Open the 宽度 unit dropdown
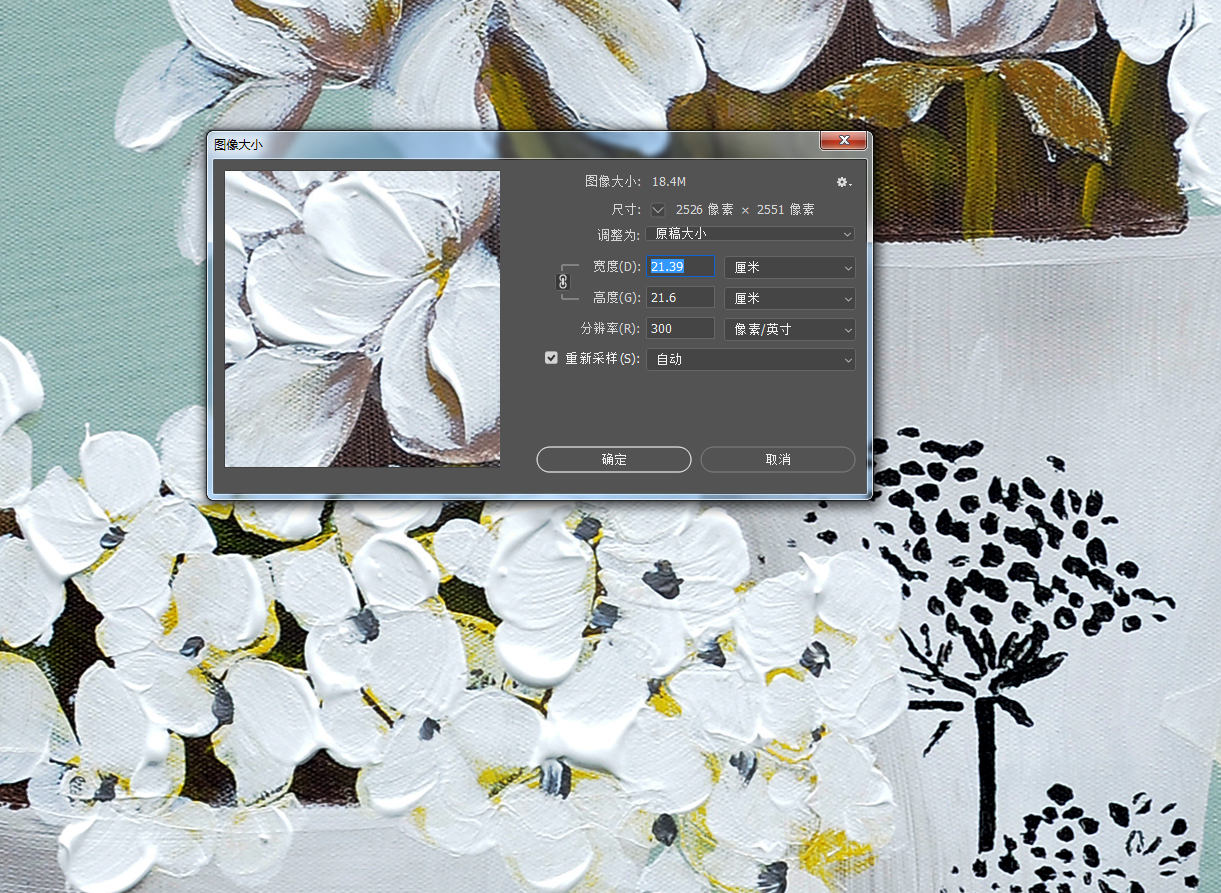 (790, 267)
